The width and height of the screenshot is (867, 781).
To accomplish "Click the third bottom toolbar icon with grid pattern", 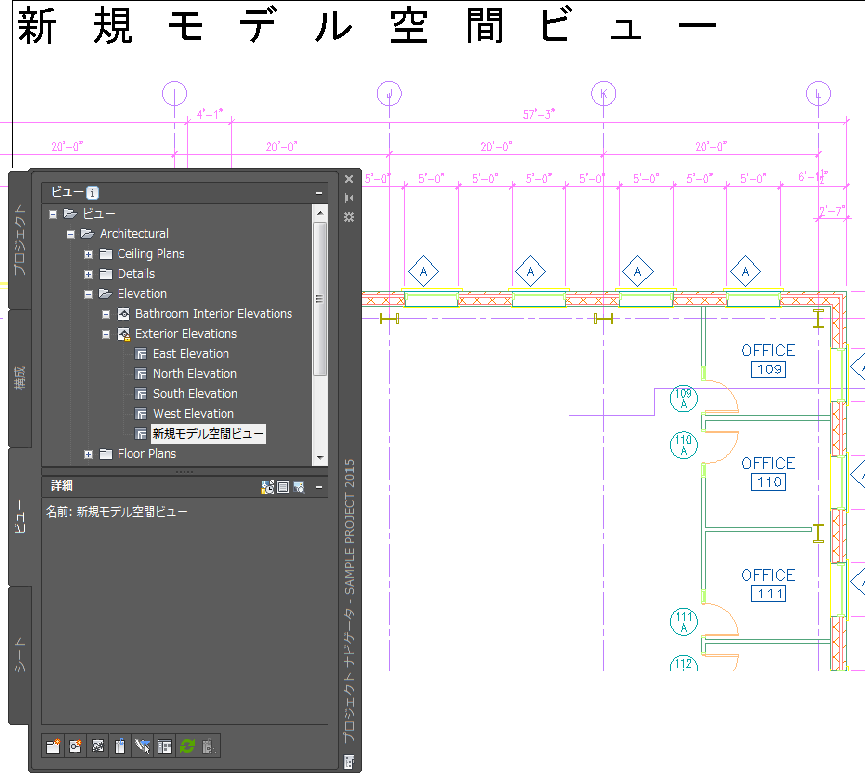I will tap(98, 746).
